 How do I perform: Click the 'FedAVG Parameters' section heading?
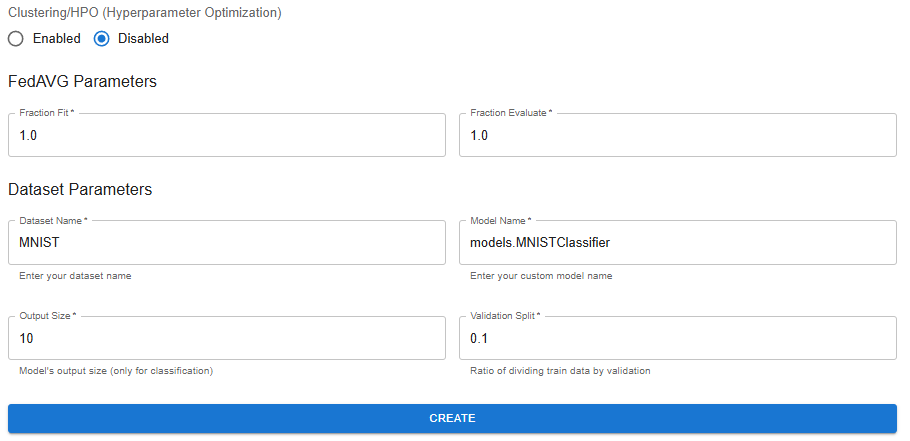pos(82,81)
